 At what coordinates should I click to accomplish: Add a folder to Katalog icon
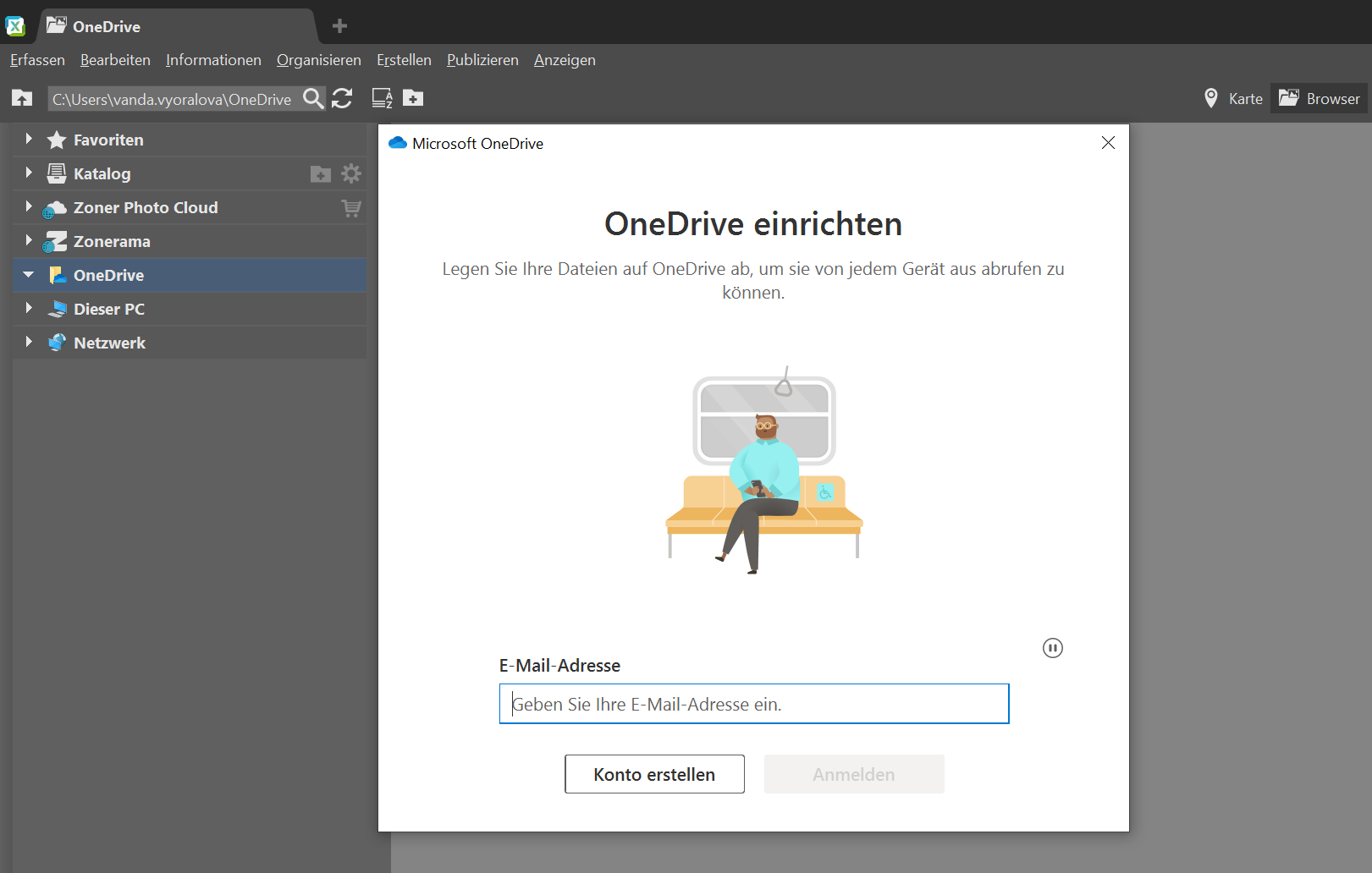click(x=321, y=174)
